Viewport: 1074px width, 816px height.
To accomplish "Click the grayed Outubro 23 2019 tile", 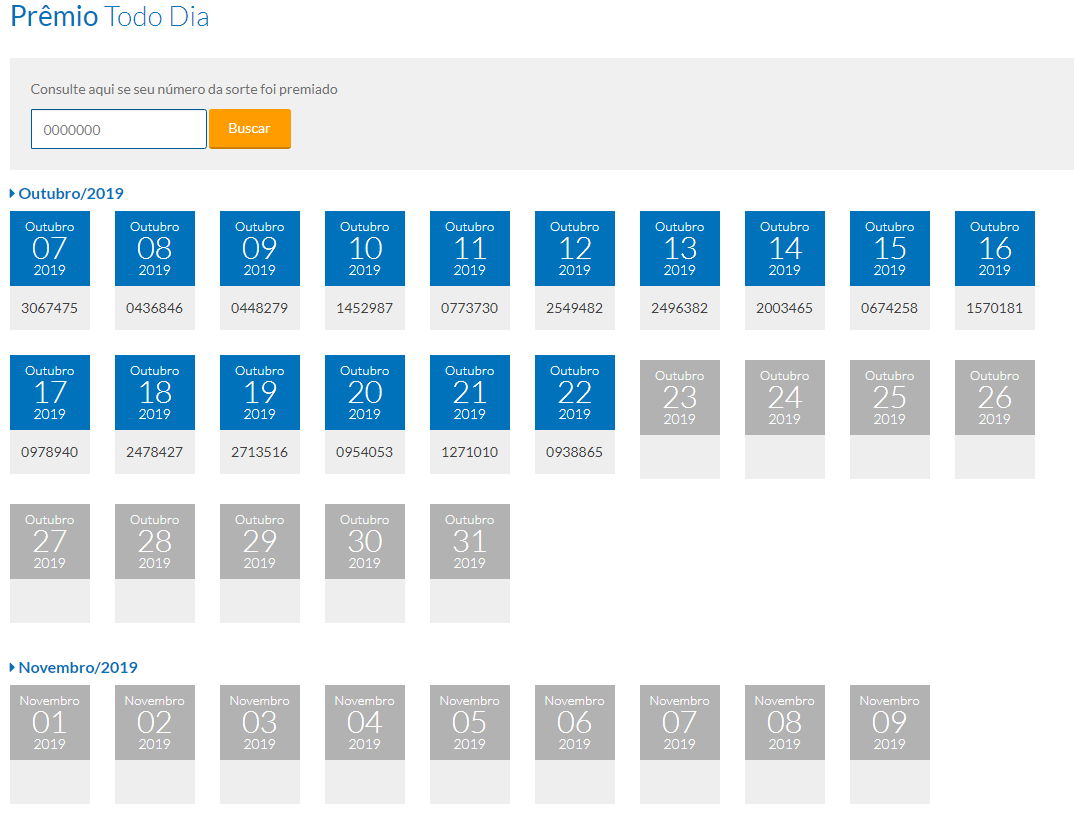I will click(x=680, y=398).
